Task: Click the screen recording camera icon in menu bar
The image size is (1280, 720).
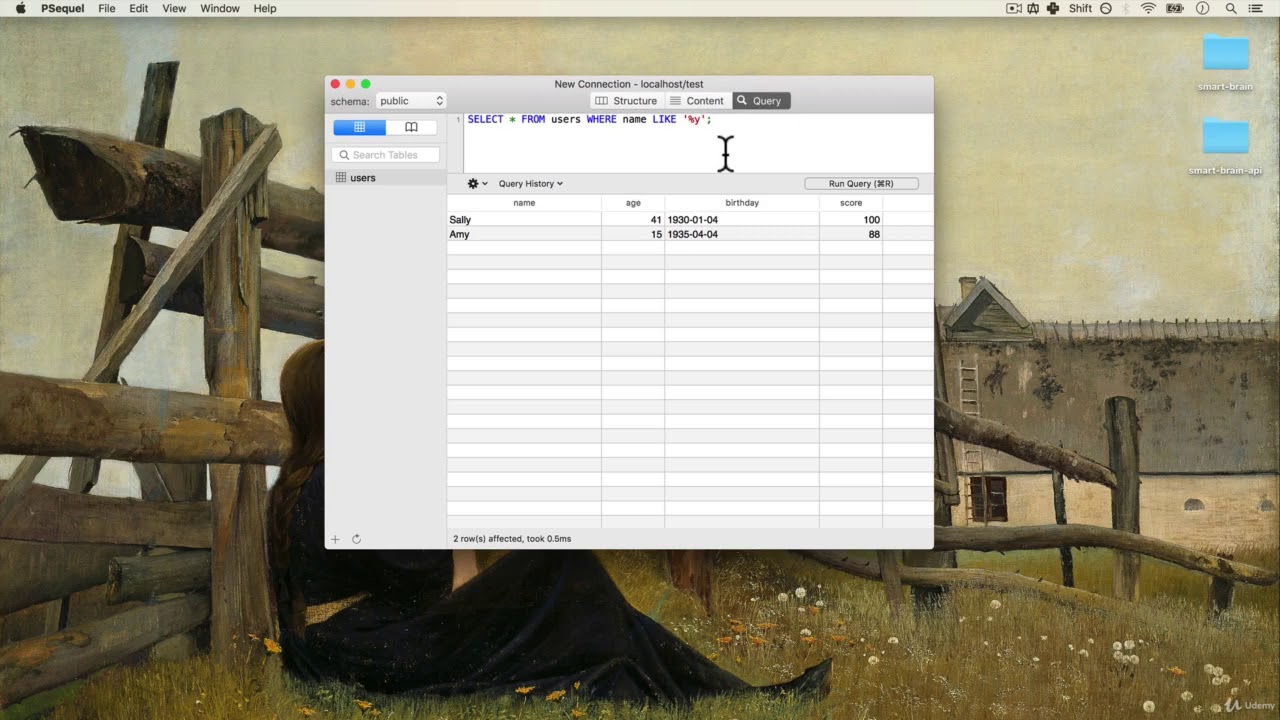Action: pos(1013,8)
